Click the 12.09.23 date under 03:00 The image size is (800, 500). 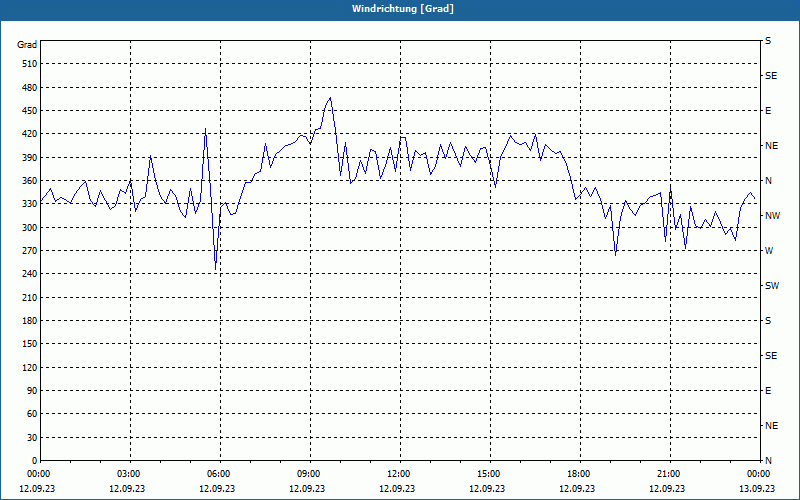coord(127,488)
